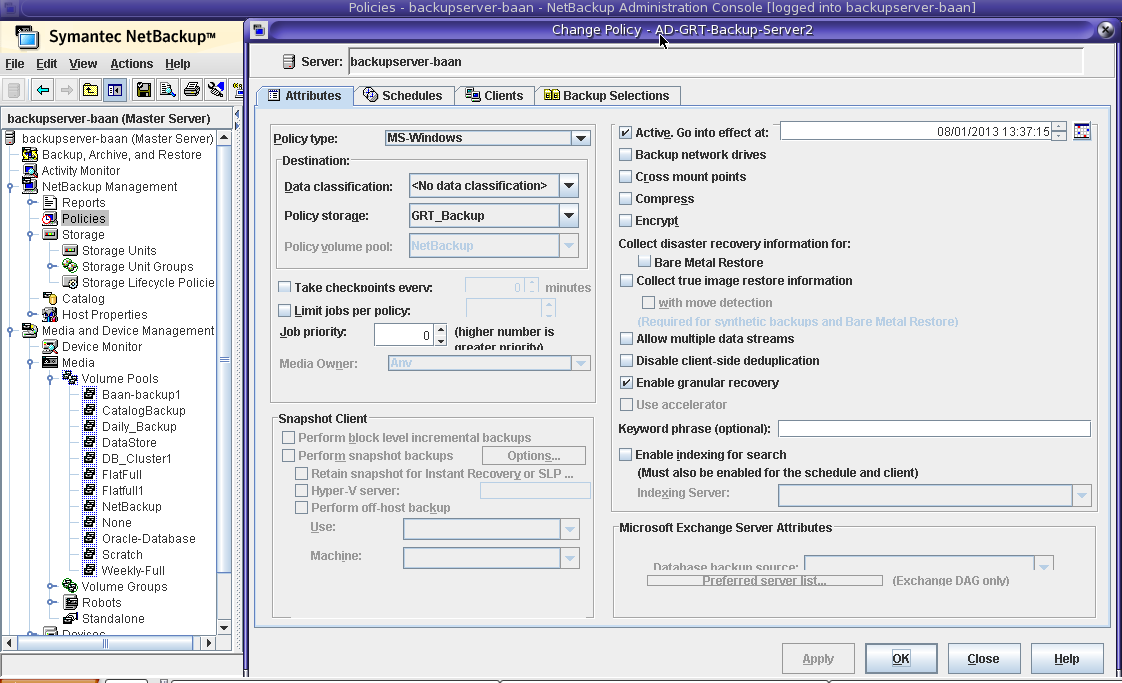Increase Job priority stepper

441,329
